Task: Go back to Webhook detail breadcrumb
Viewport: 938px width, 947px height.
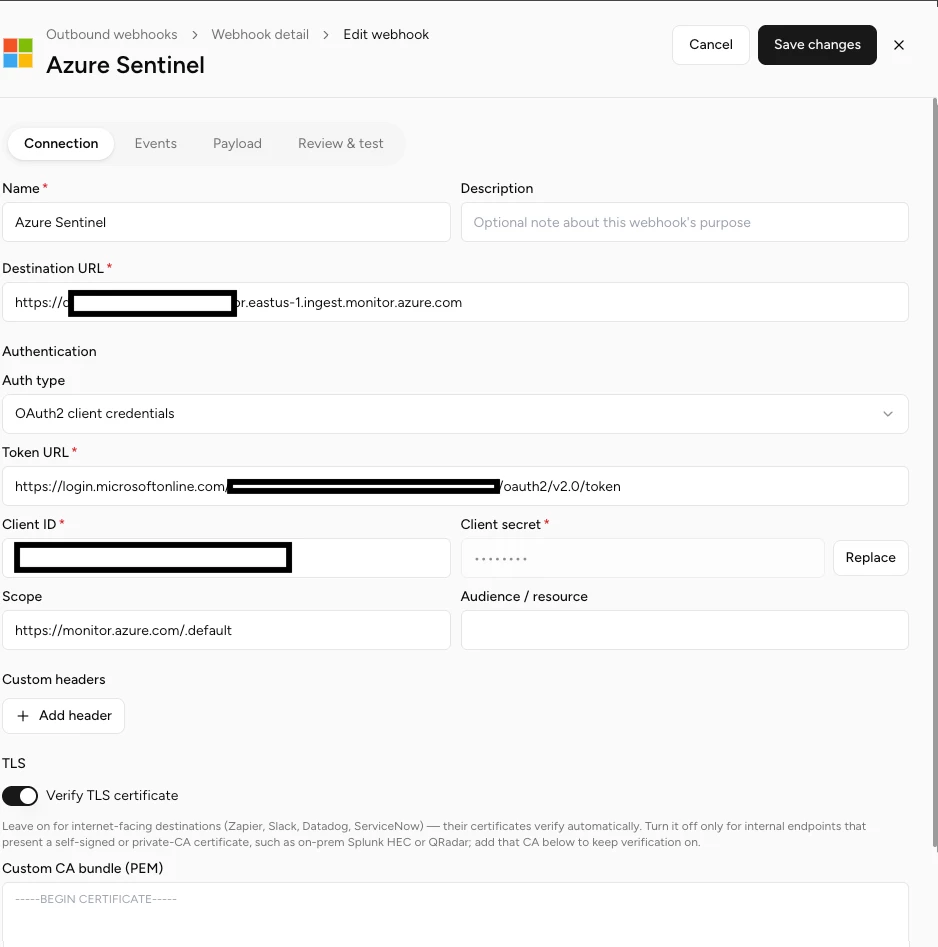Action: click(260, 34)
